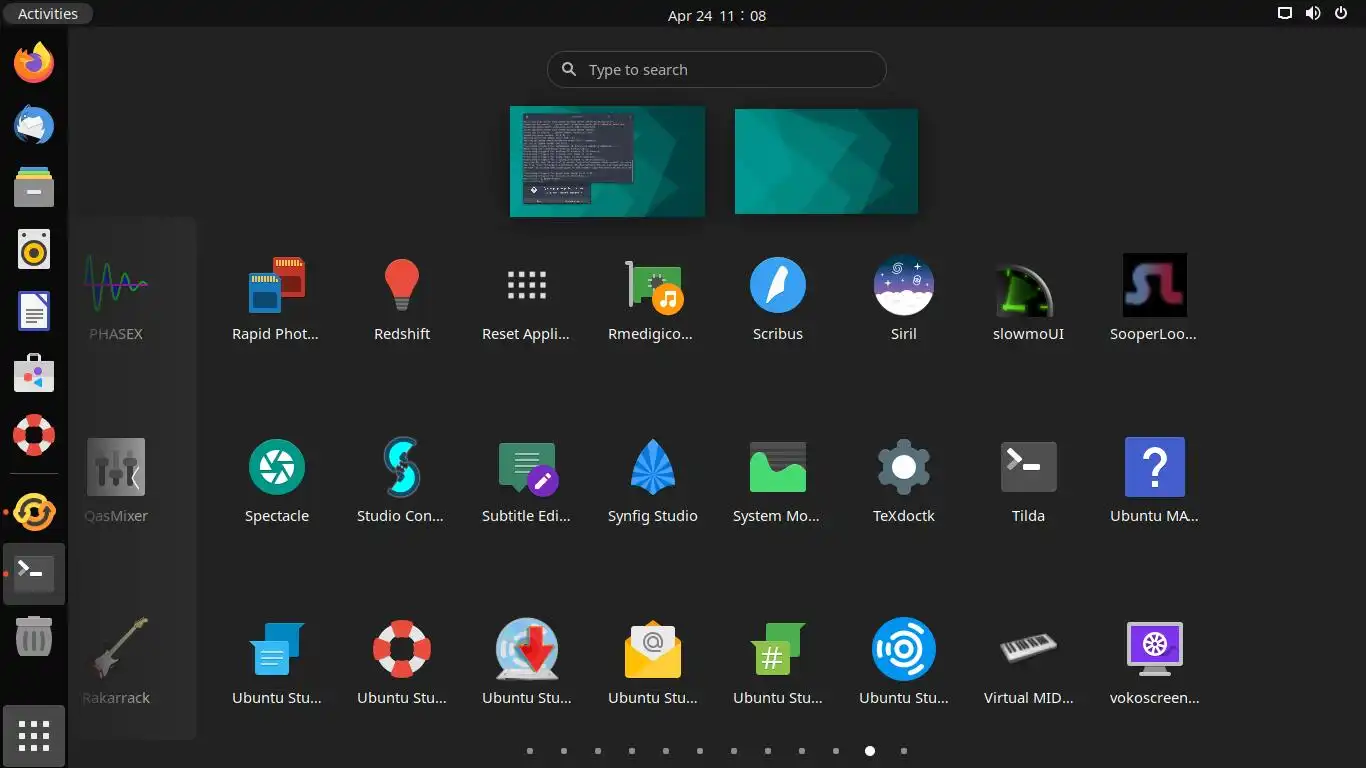Open Tilda terminal app
This screenshot has width=1366, height=768.
(1028, 479)
